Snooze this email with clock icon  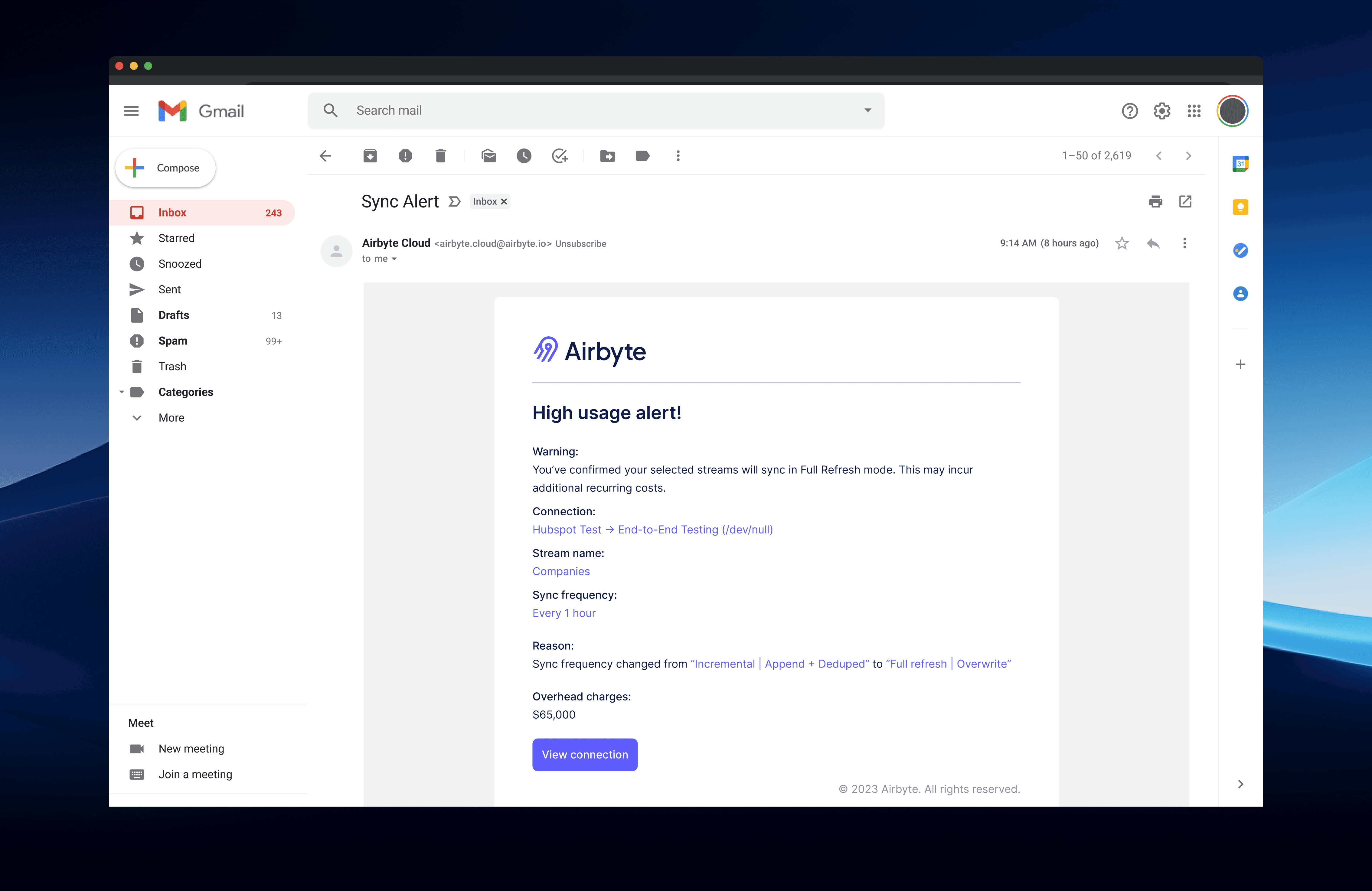coord(524,156)
